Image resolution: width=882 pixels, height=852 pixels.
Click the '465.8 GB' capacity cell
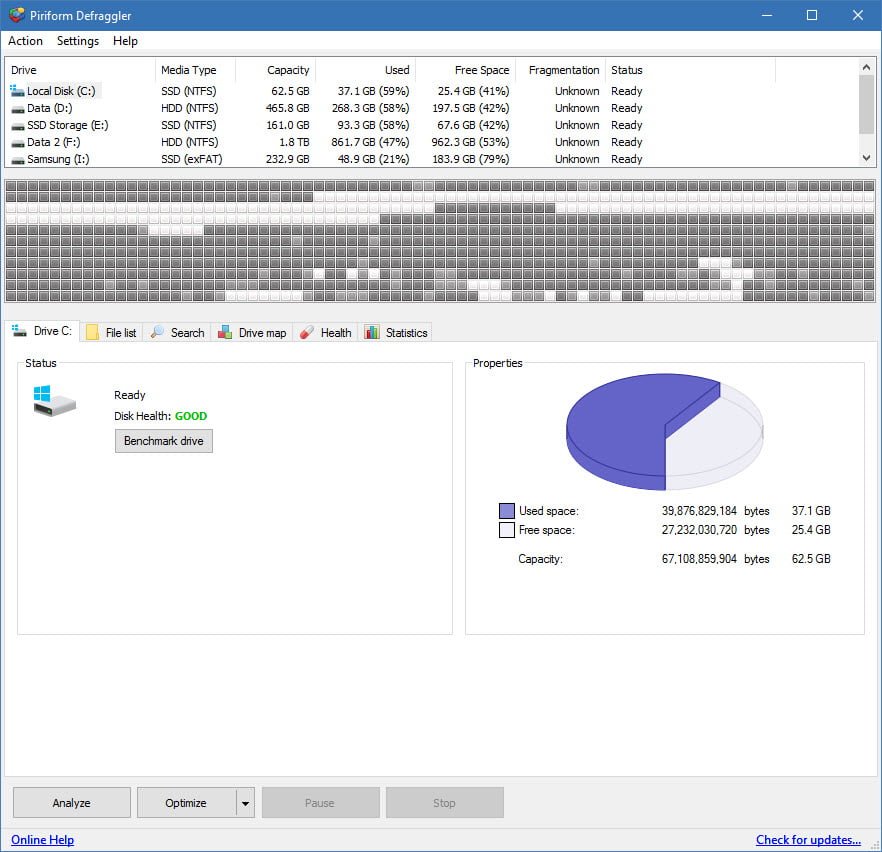click(x=287, y=108)
